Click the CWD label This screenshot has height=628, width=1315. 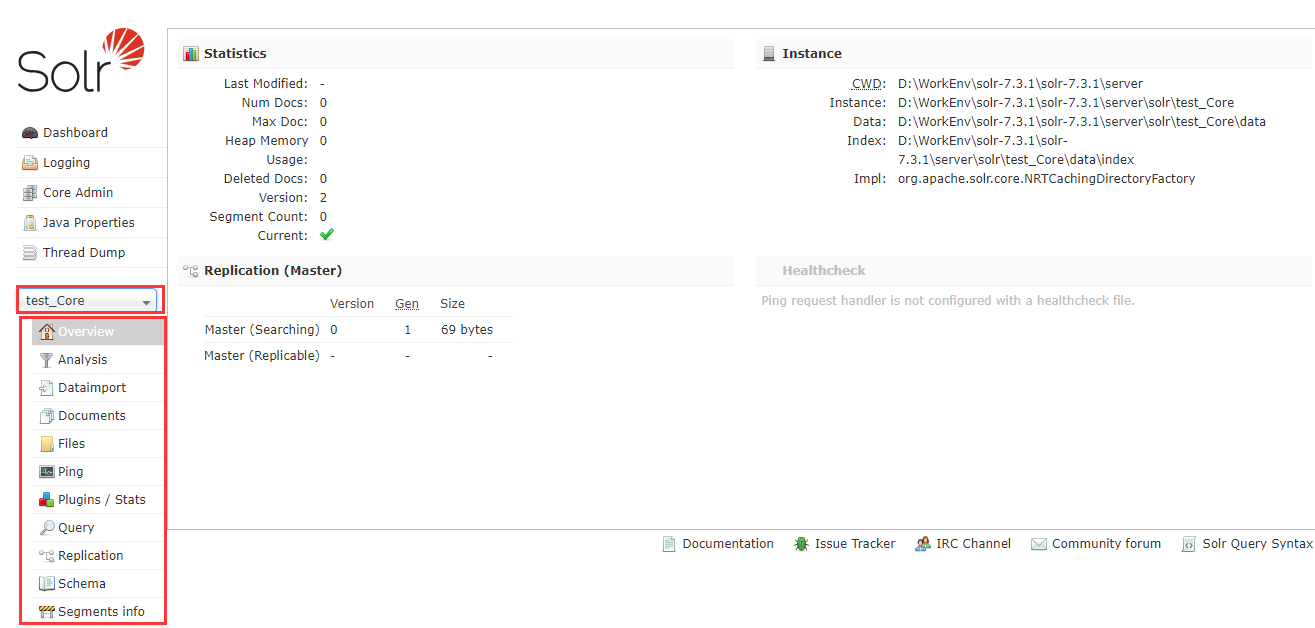pyautogui.click(x=868, y=84)
